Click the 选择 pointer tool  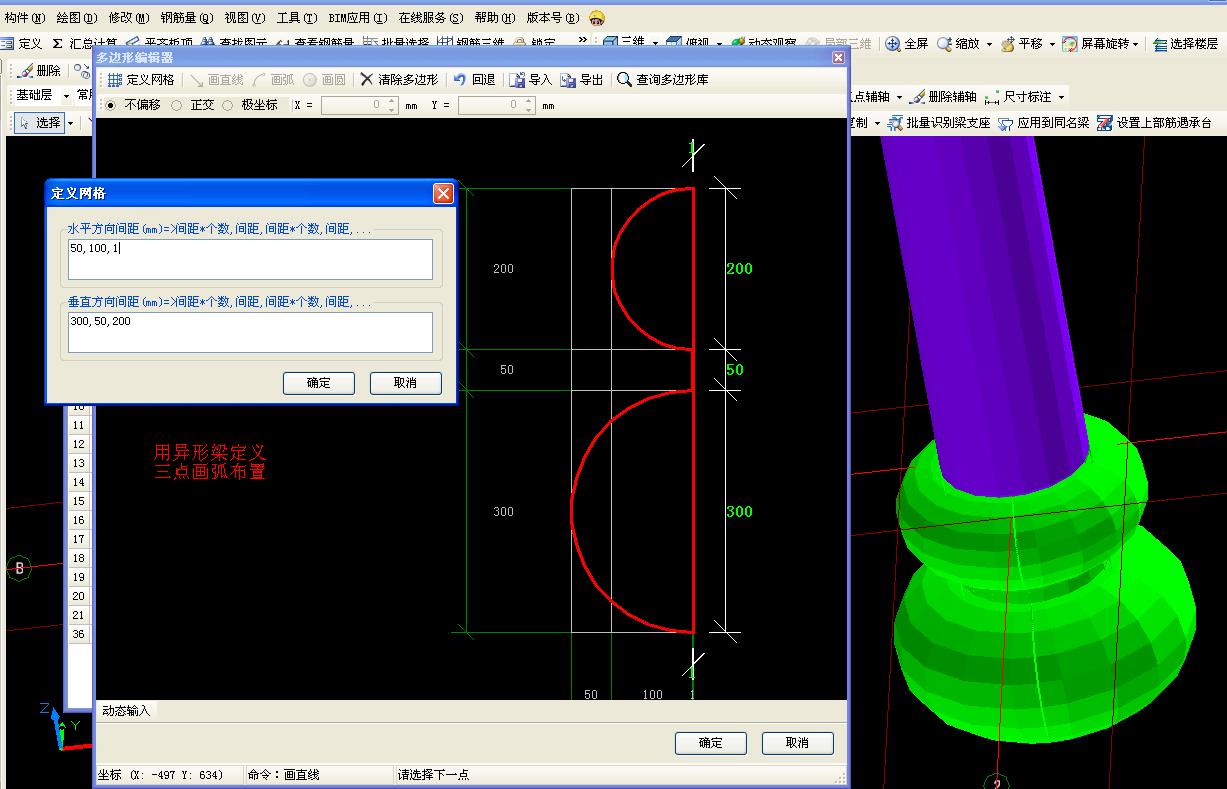click(x=40, y=123)
